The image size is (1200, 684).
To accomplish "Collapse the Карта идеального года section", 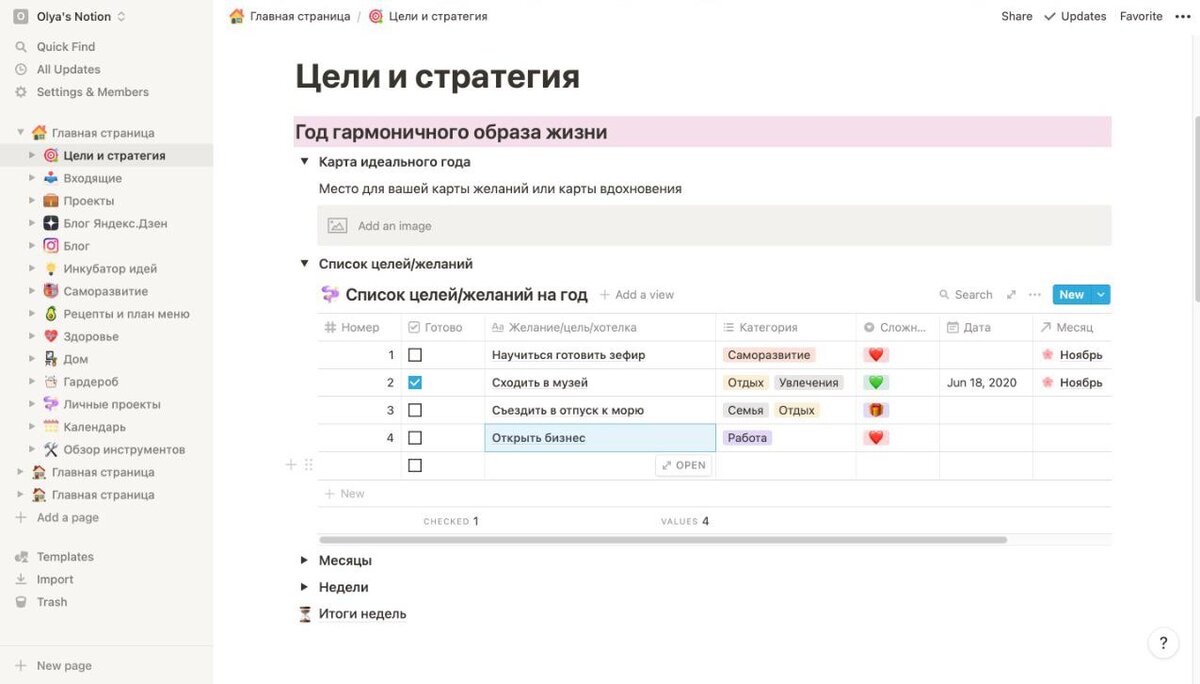I will coord(305,160).
